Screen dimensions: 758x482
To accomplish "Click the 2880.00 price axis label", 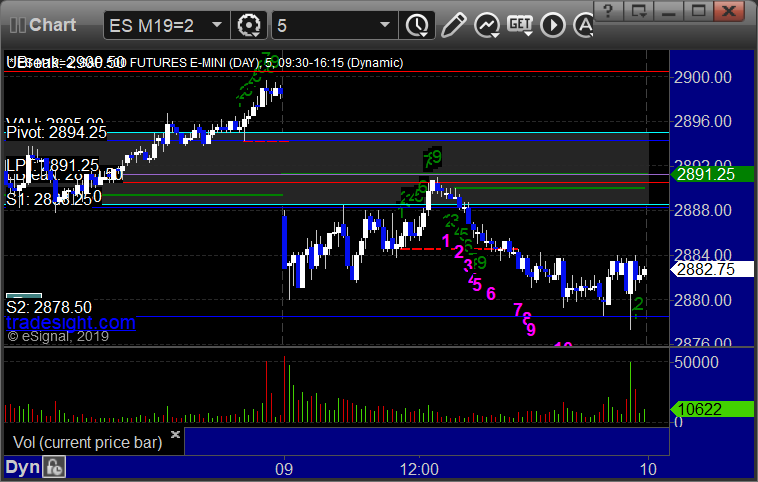I will coord(702,300).
